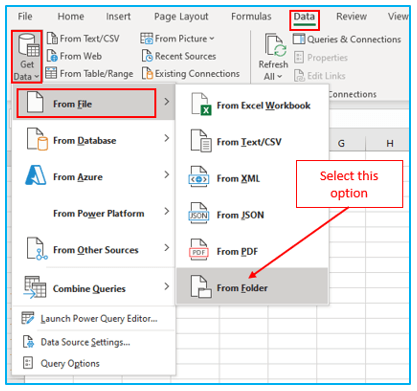Open the Page Layout tab
This screenshot has width=417, height=391.
click(181, 16)
